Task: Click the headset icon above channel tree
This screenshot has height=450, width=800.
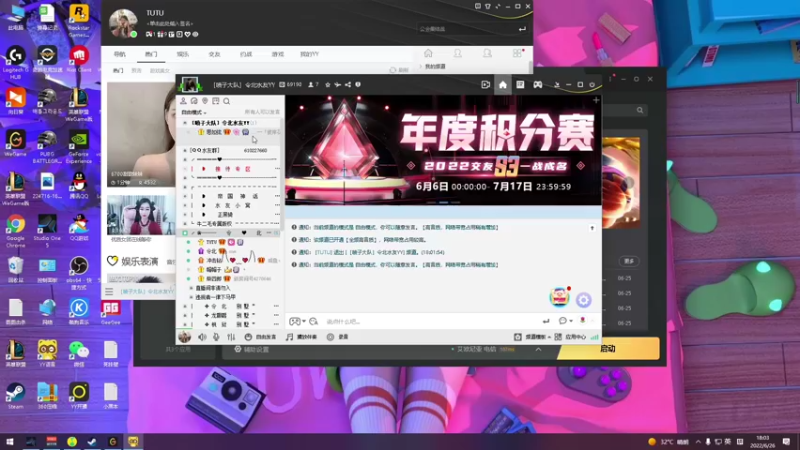Action: click(194, 101)
